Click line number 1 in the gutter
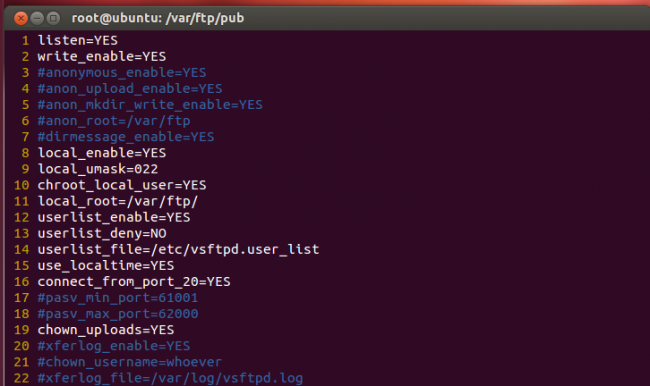Viewport: 650px width, 386px height. 26,41
